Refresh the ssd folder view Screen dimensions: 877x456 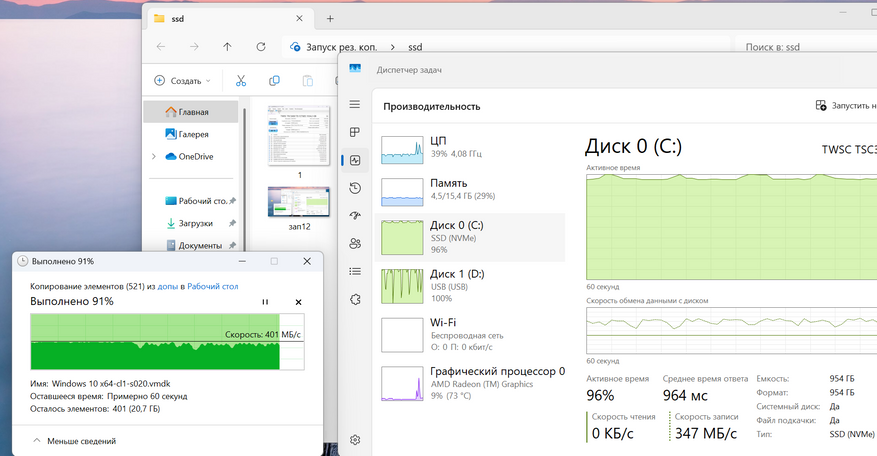[x=261, y=47]
